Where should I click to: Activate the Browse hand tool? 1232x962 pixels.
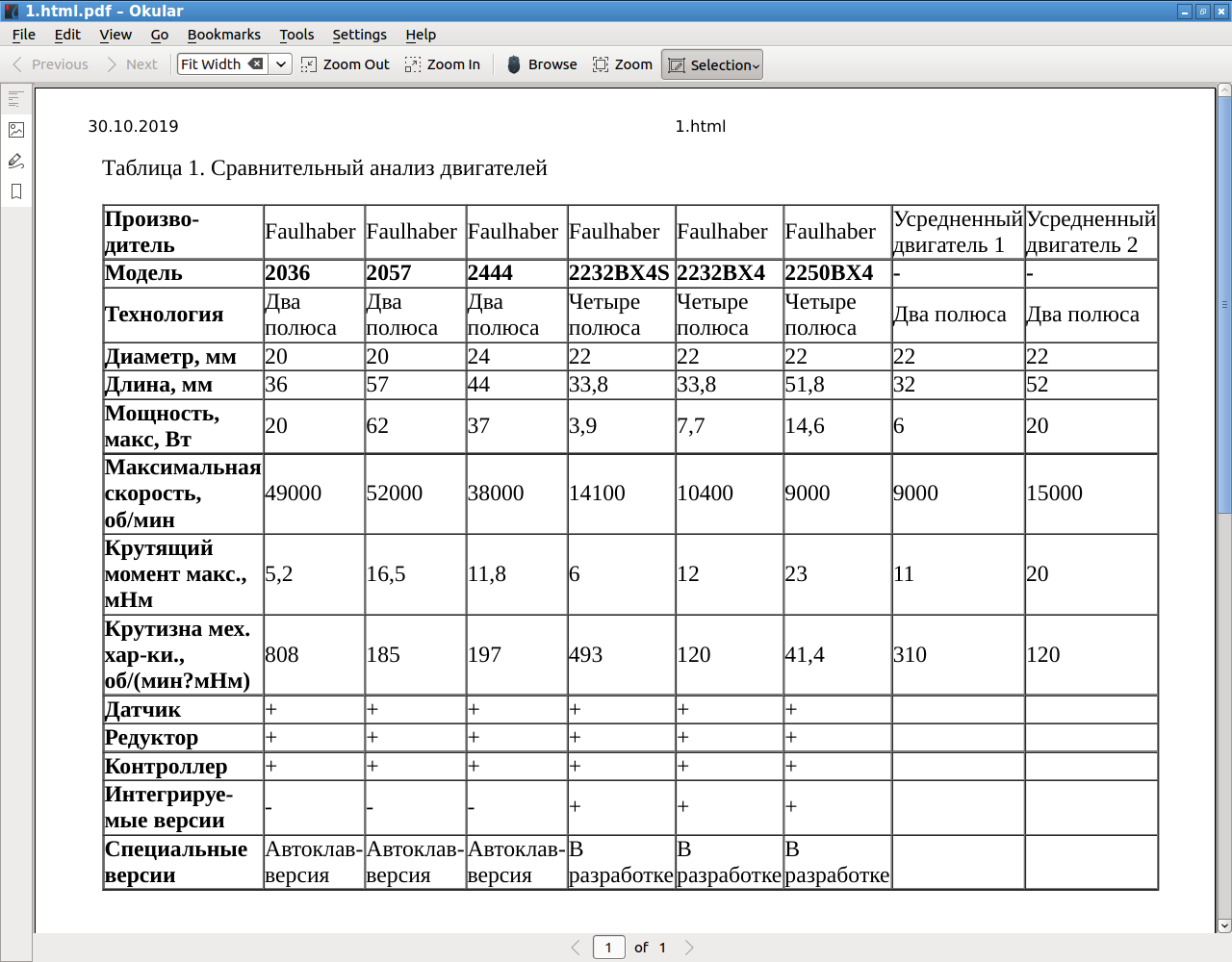pyautogui.click(x=542, y=64)
